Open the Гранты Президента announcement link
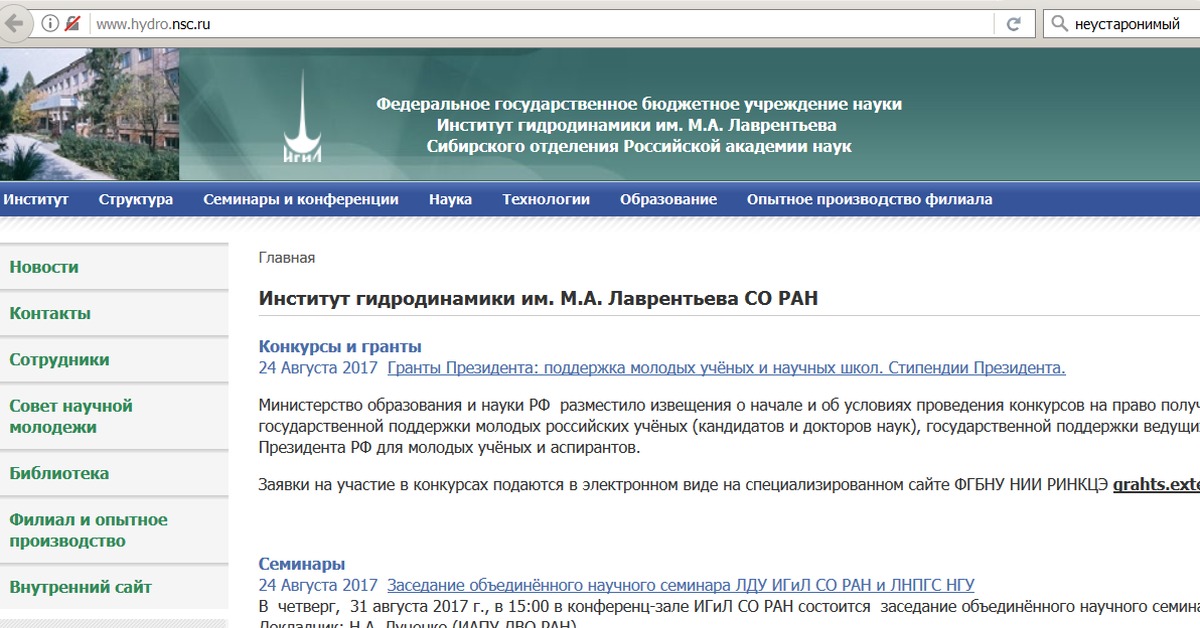Image resolution: width=1200 pixels, height=628 pixels. (x=726, y=368)
